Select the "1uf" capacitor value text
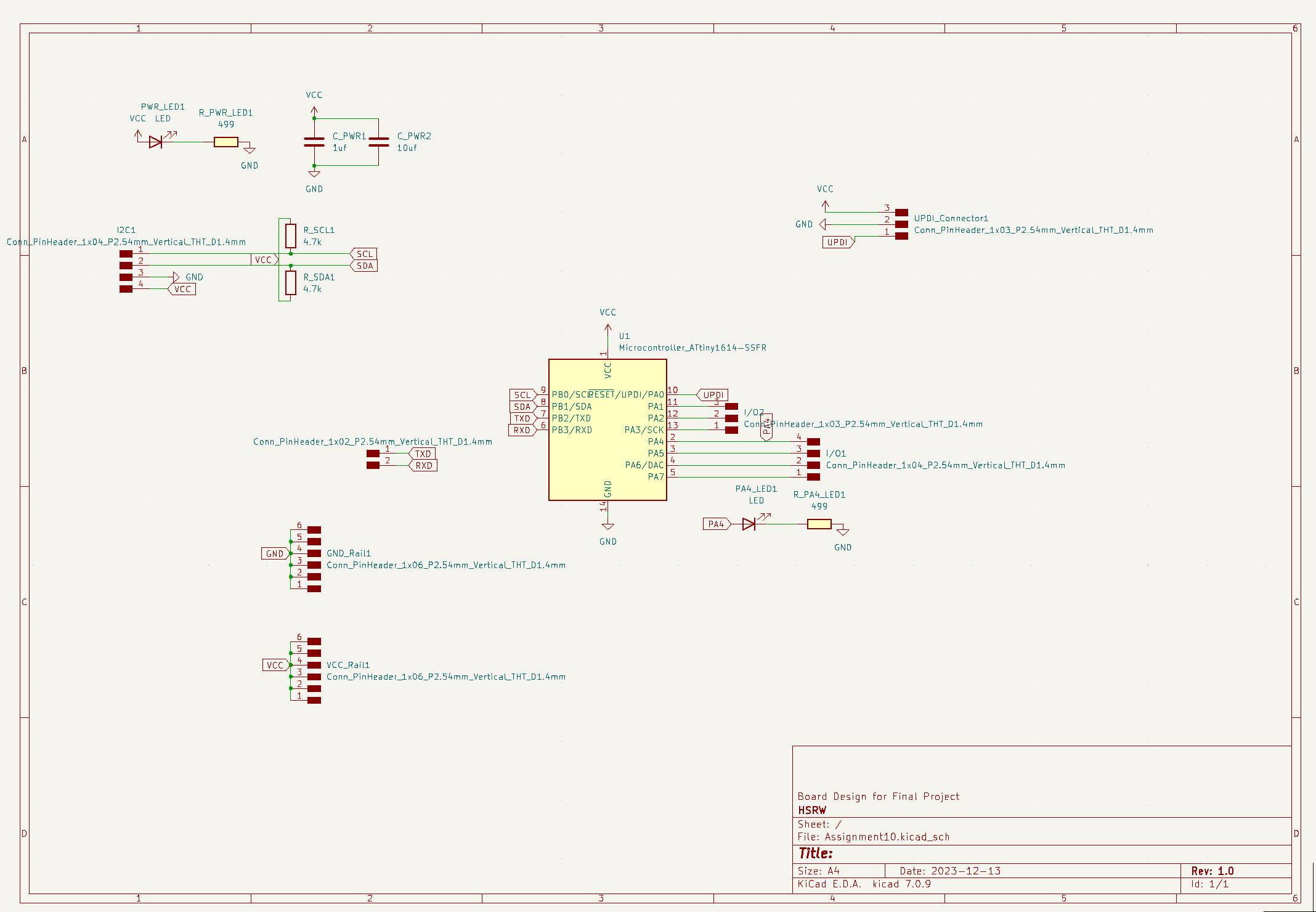1316x912 pixels. [339, 148]
